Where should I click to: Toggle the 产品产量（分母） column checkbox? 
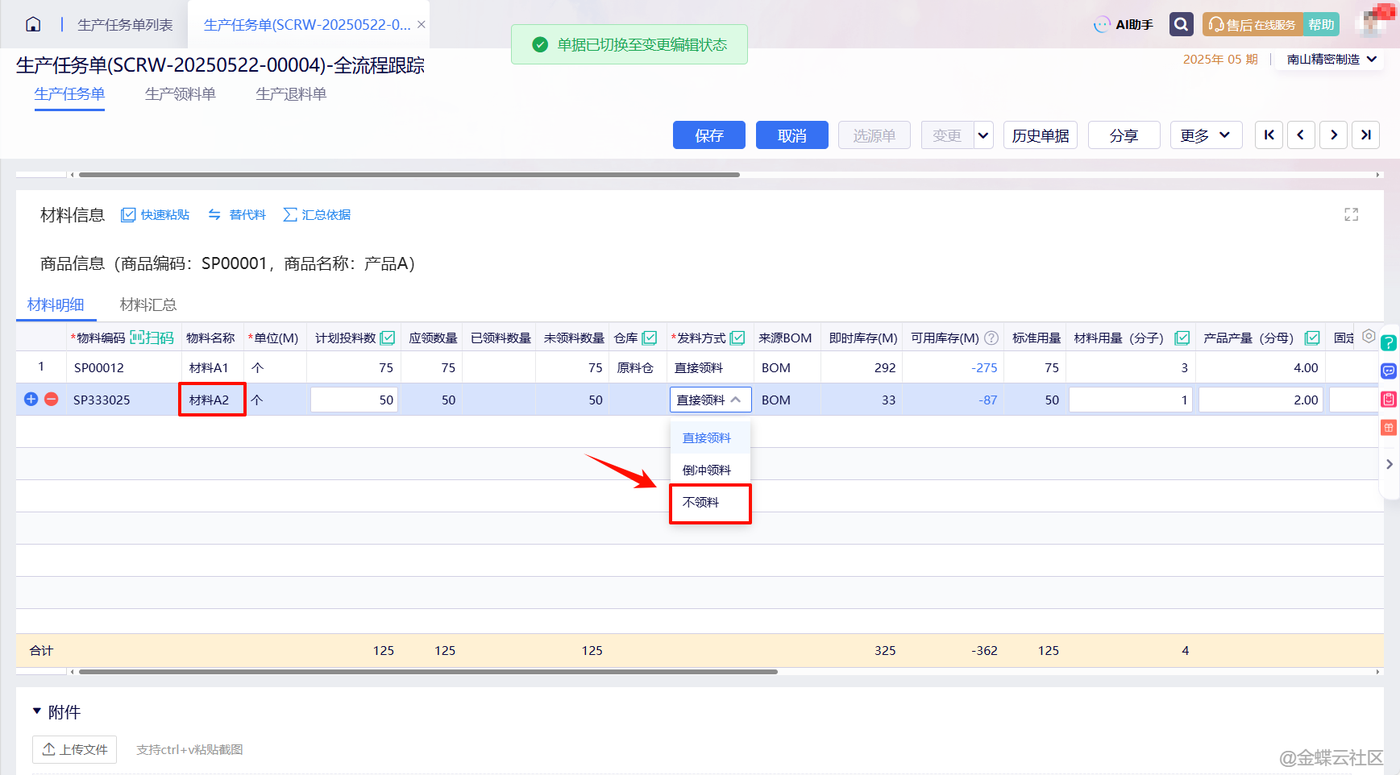1312,338
